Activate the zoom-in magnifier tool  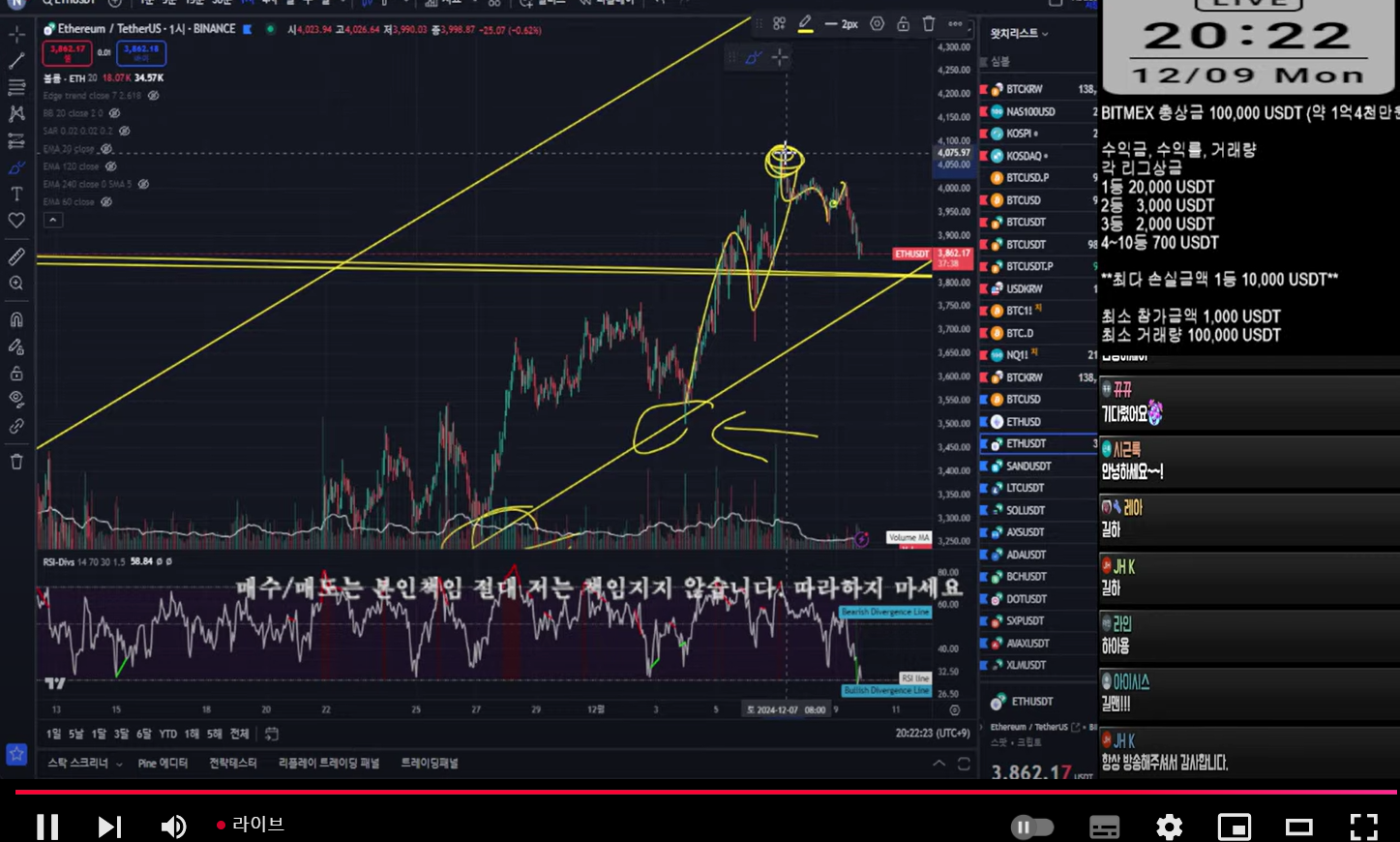16,284
